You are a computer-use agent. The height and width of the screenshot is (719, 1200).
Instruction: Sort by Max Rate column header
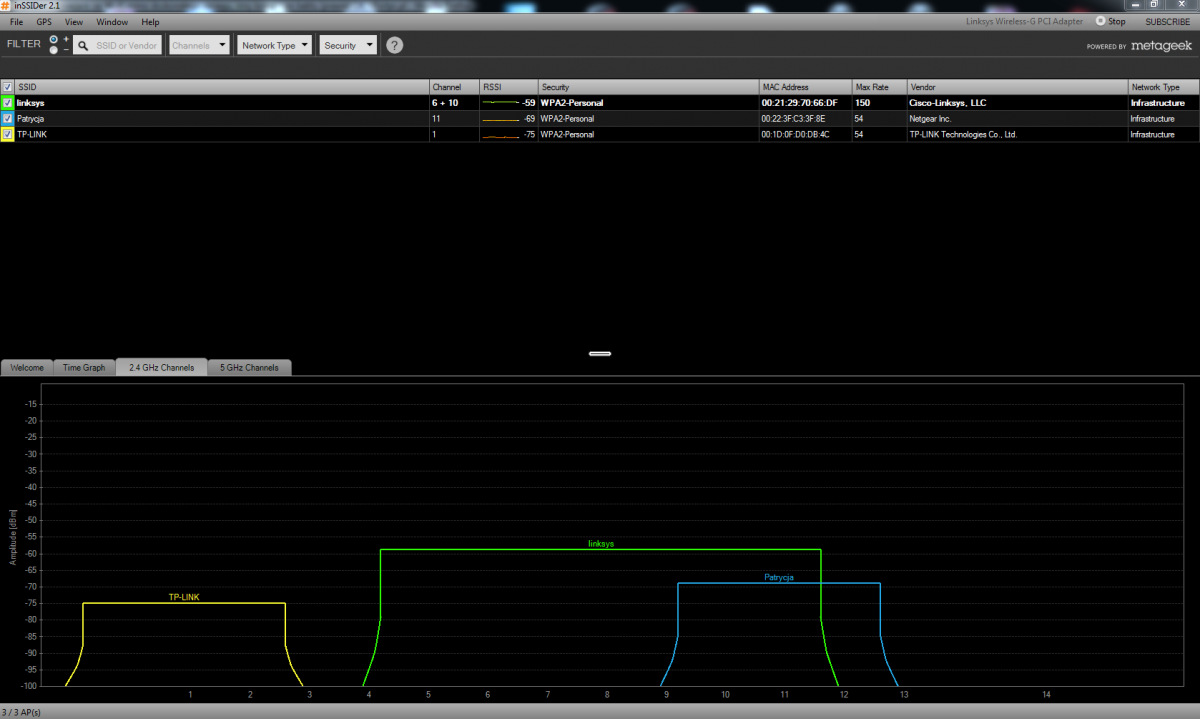[879, 87]
